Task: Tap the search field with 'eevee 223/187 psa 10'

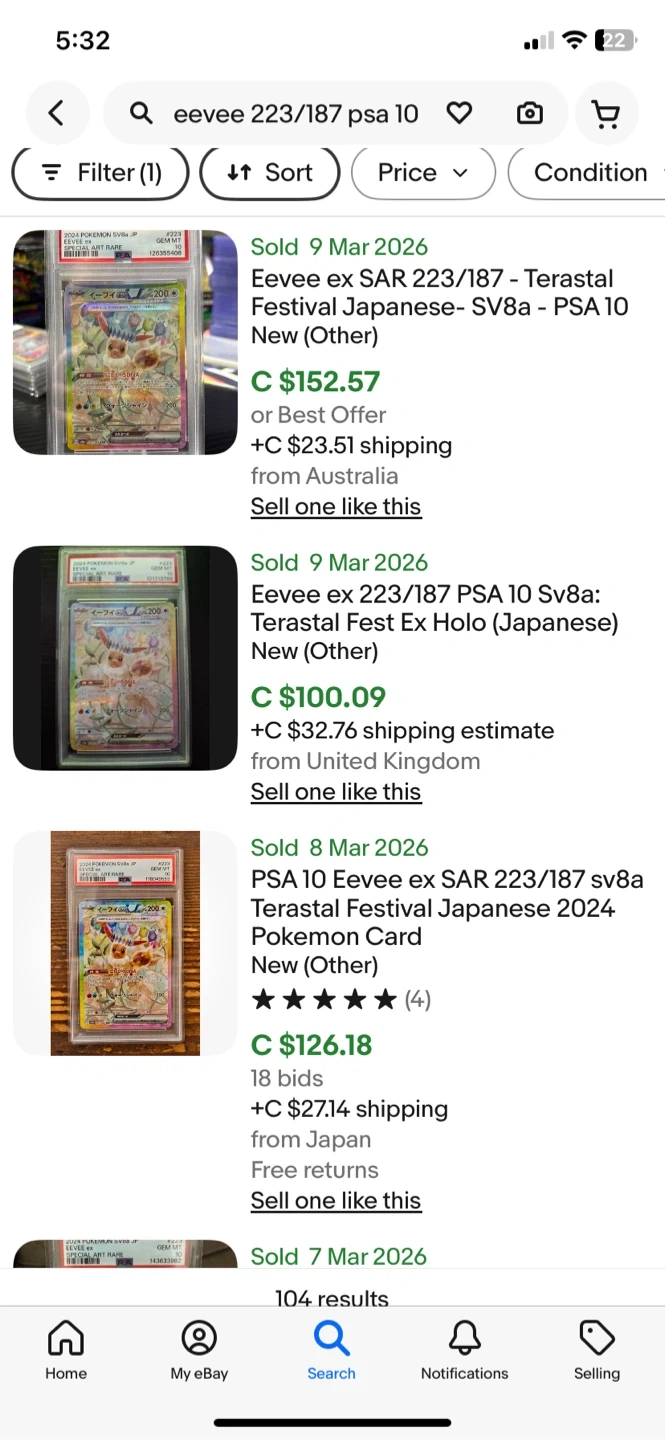Action: 296,114
